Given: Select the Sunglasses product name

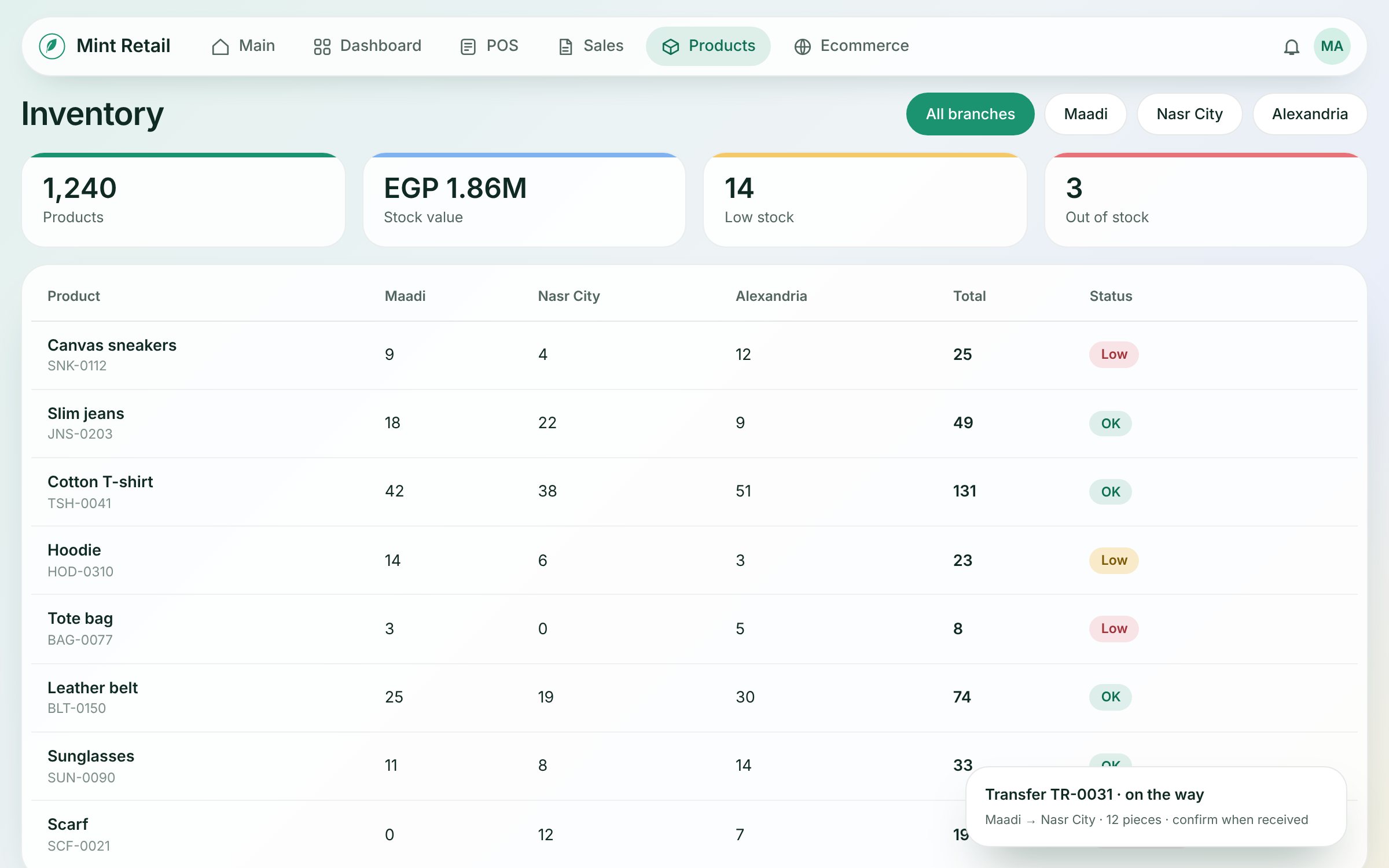Looking at the screenshot, I should [x=91, y=756].
